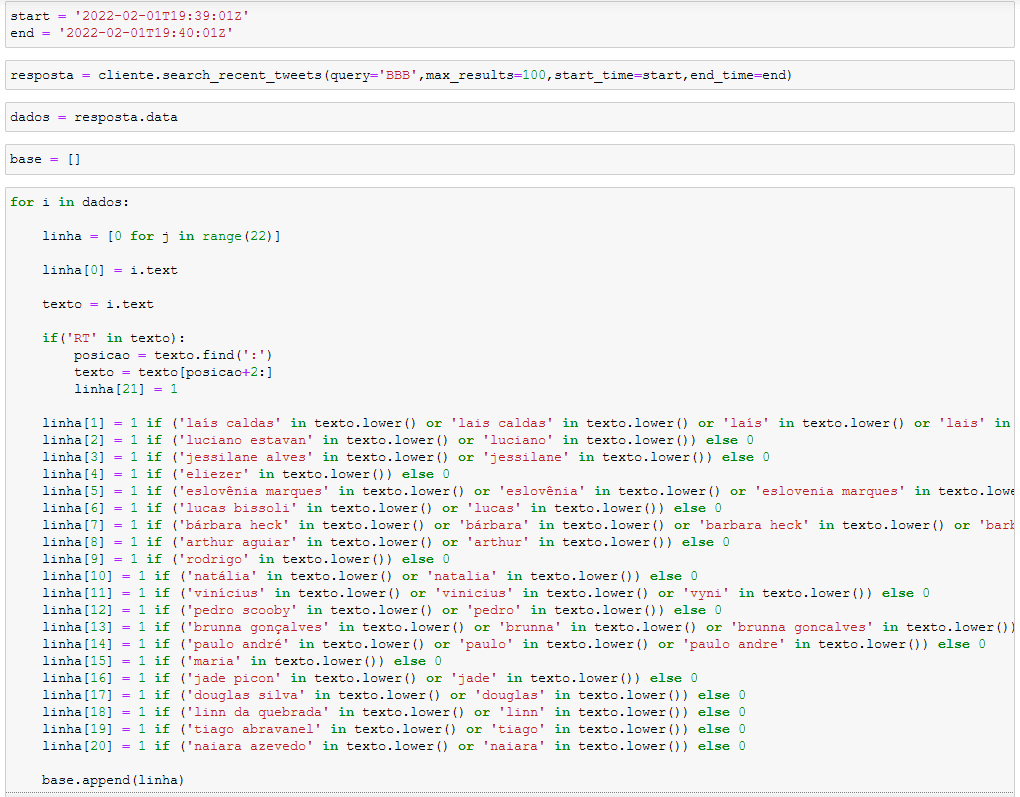Click the string 'rodrigo' in linha[9]
This screenshot has height=797, width=1020.
pyautogui.click(x=214, y=559)
